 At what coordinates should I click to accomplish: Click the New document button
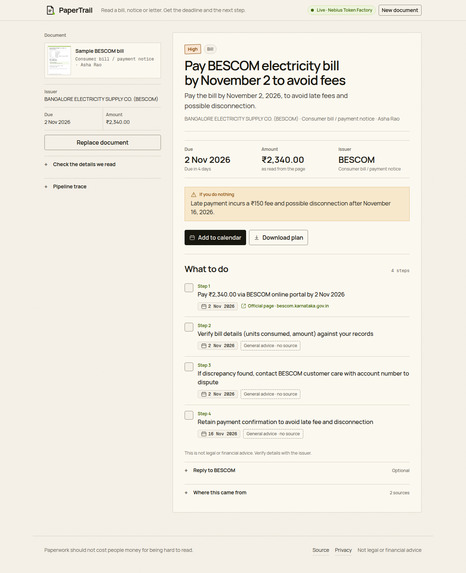400,10
